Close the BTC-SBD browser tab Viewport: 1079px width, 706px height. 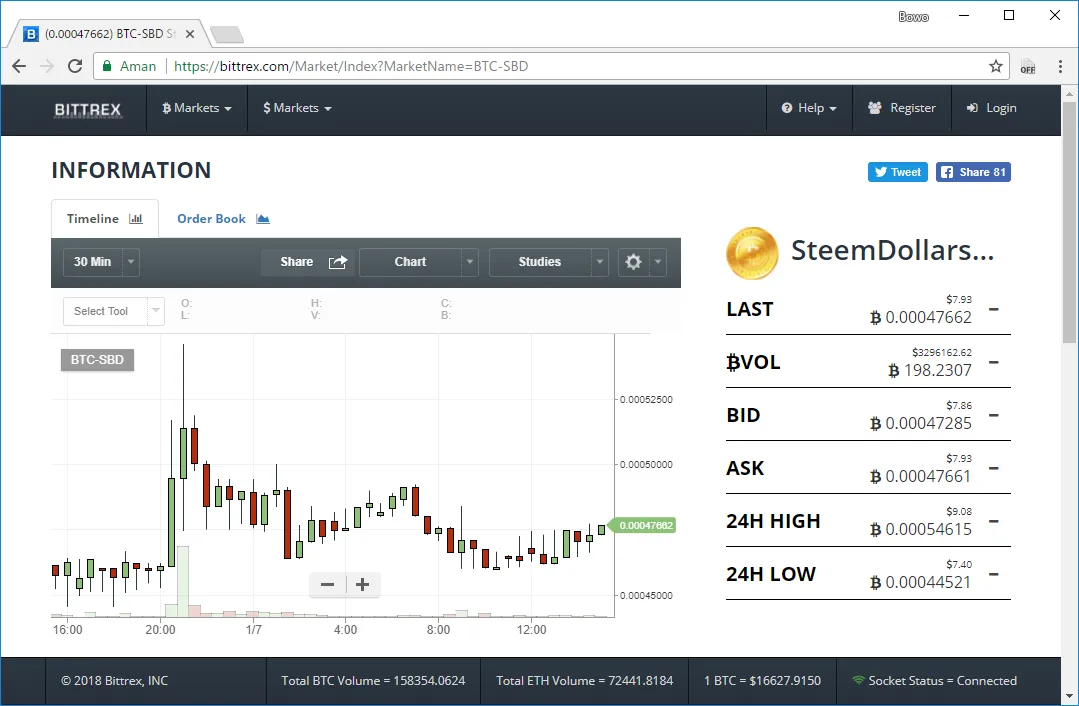coord(190,34)
